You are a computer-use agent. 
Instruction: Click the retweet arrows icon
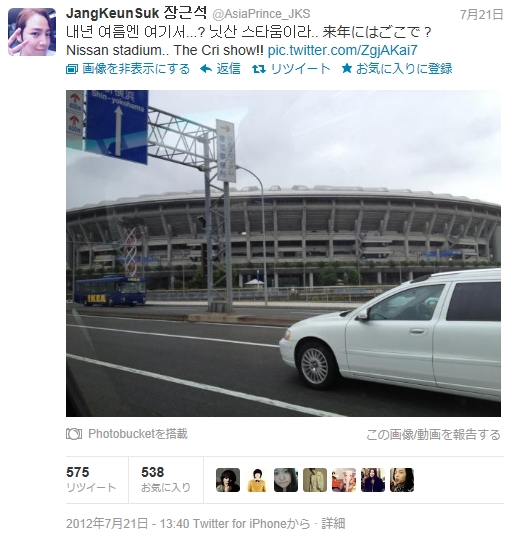pos(259,69)
